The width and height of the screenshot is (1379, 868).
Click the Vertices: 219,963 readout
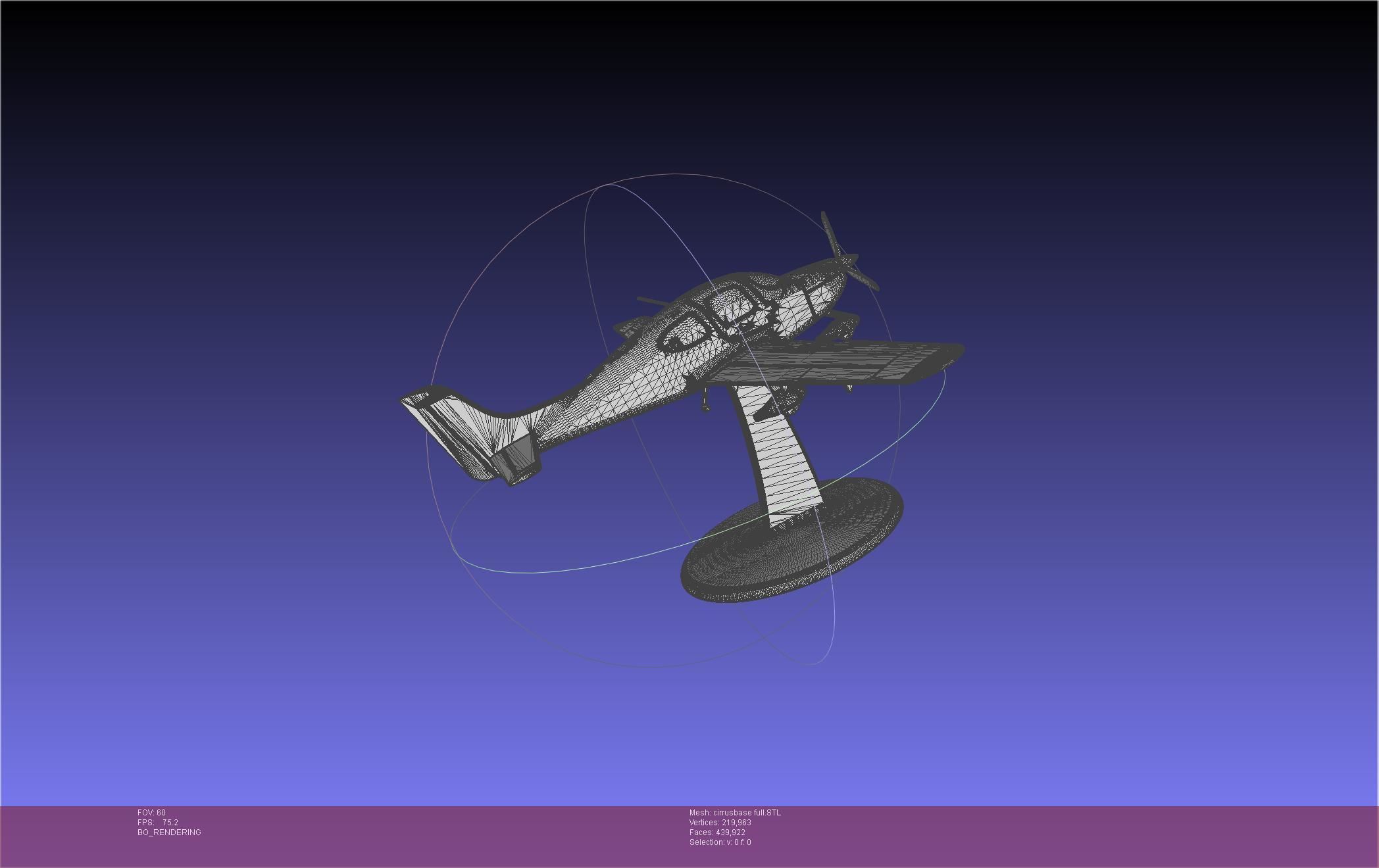pos(720,823)
